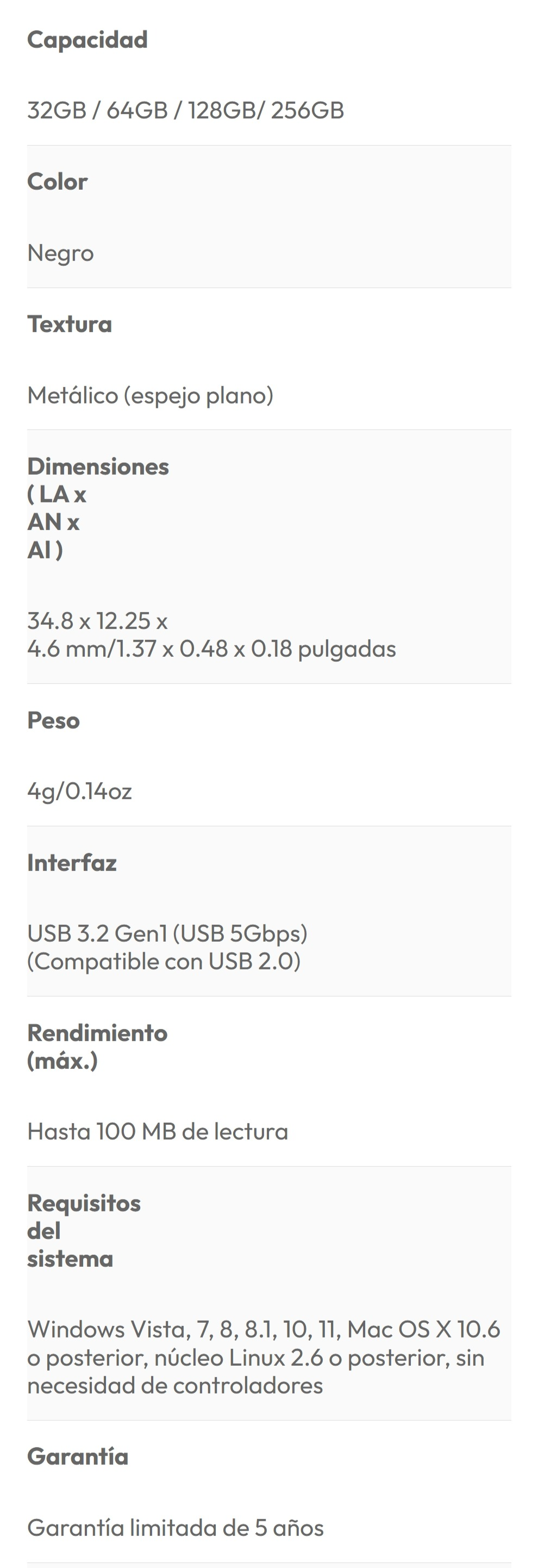Select the 32GB / 64GB / 128GB/ 256GB text

(x=186, y=110)
